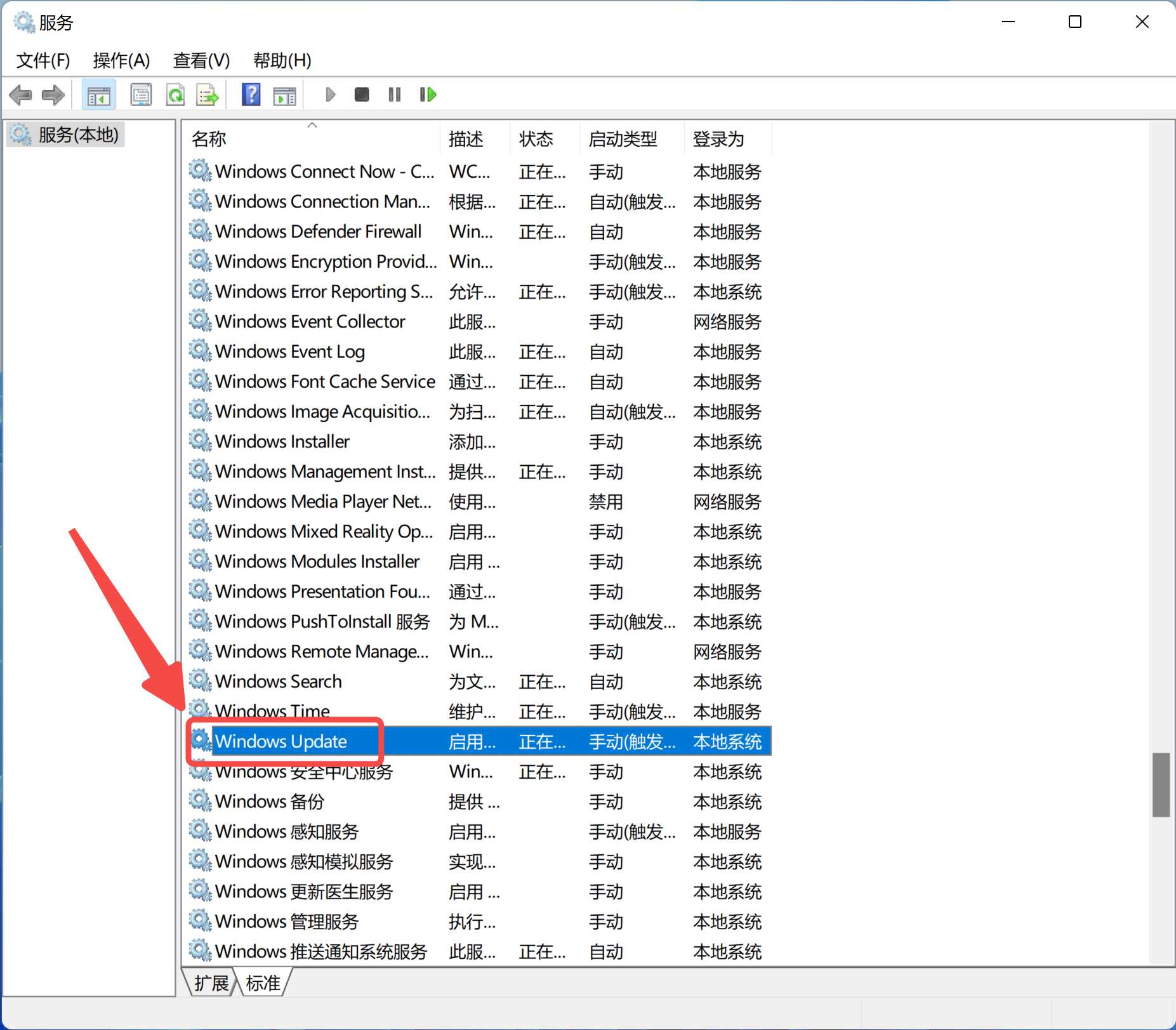Switch to the 标准 tab
The height and width of the screenshot is (1030, 1176).
pos(263,983)
